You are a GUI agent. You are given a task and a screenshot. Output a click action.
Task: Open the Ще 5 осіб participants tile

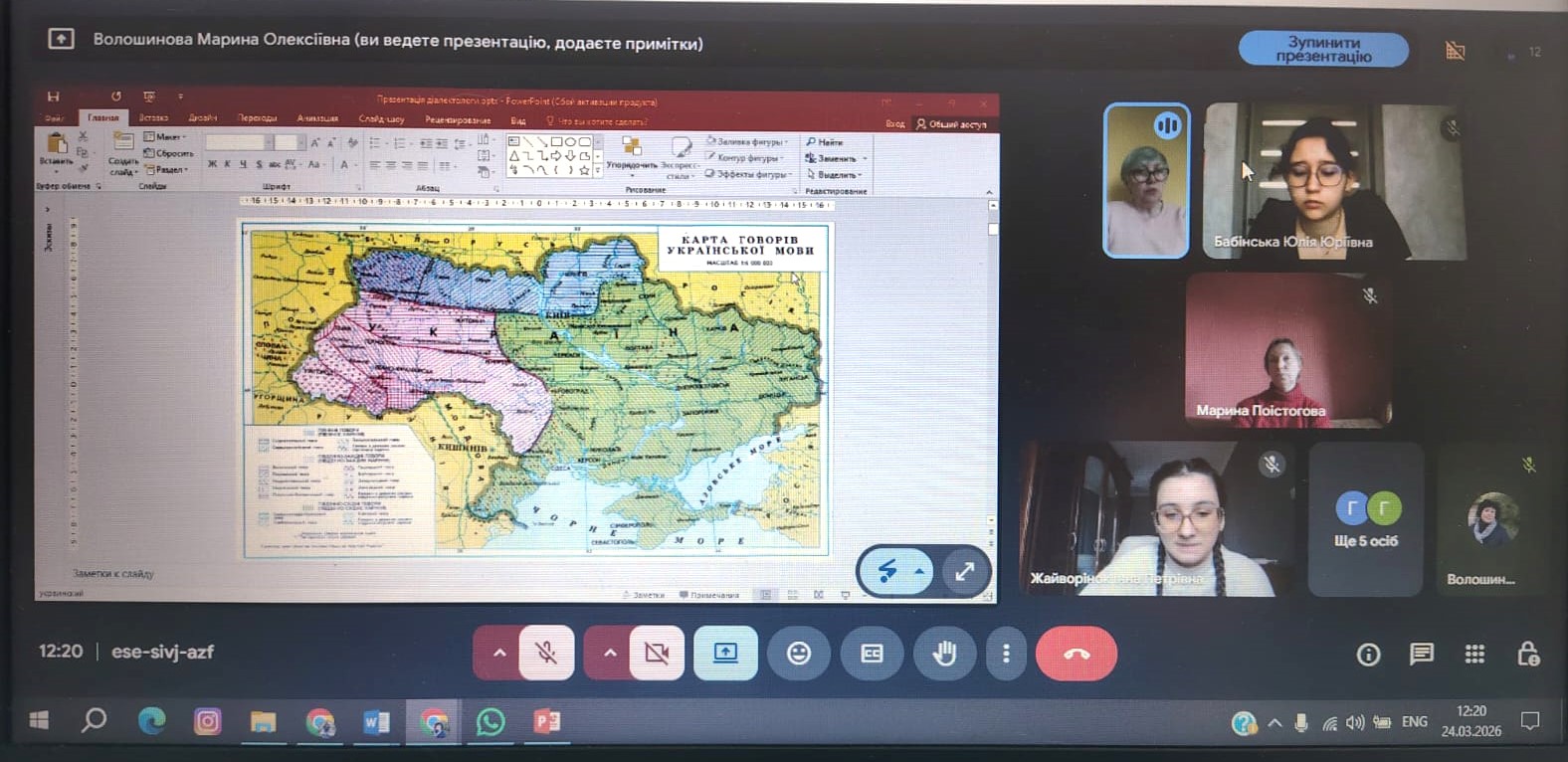point(1365,520)
